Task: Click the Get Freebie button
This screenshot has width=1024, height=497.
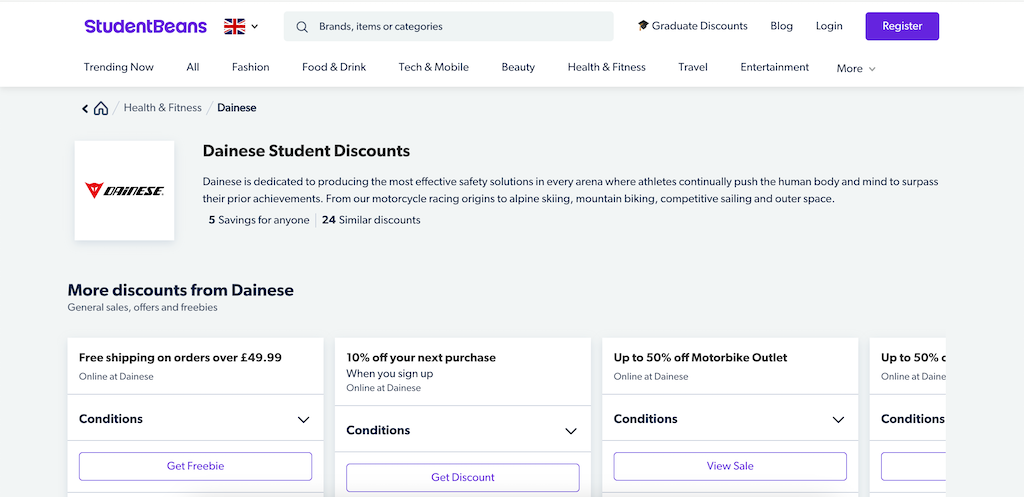Action: 195,466
